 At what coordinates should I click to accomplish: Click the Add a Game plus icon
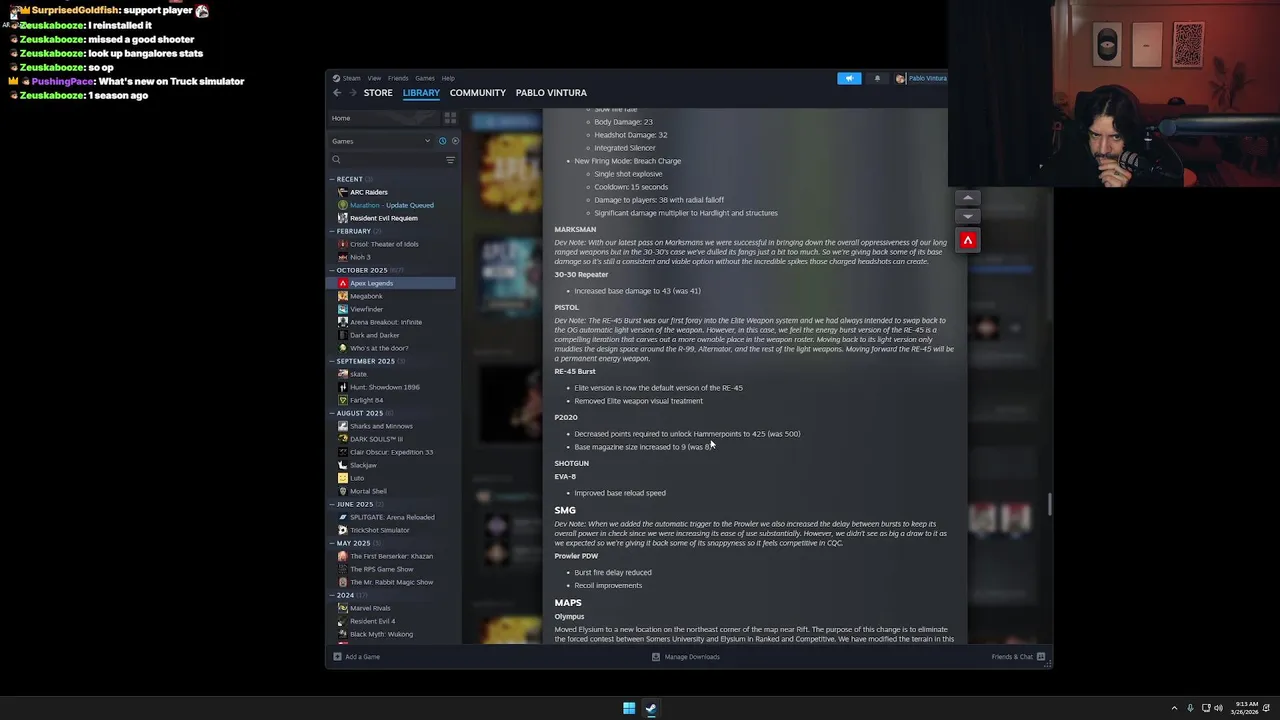pyautogui.click(x=337, y=657)
